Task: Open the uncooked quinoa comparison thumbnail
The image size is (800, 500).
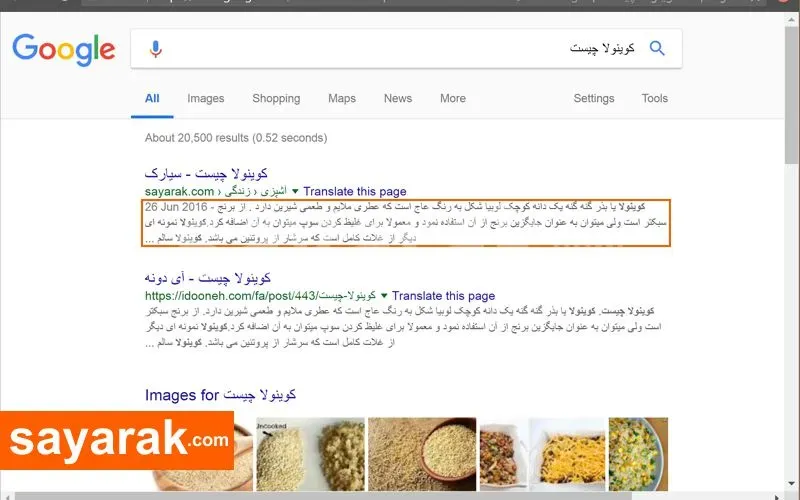Action: [310, 454]
